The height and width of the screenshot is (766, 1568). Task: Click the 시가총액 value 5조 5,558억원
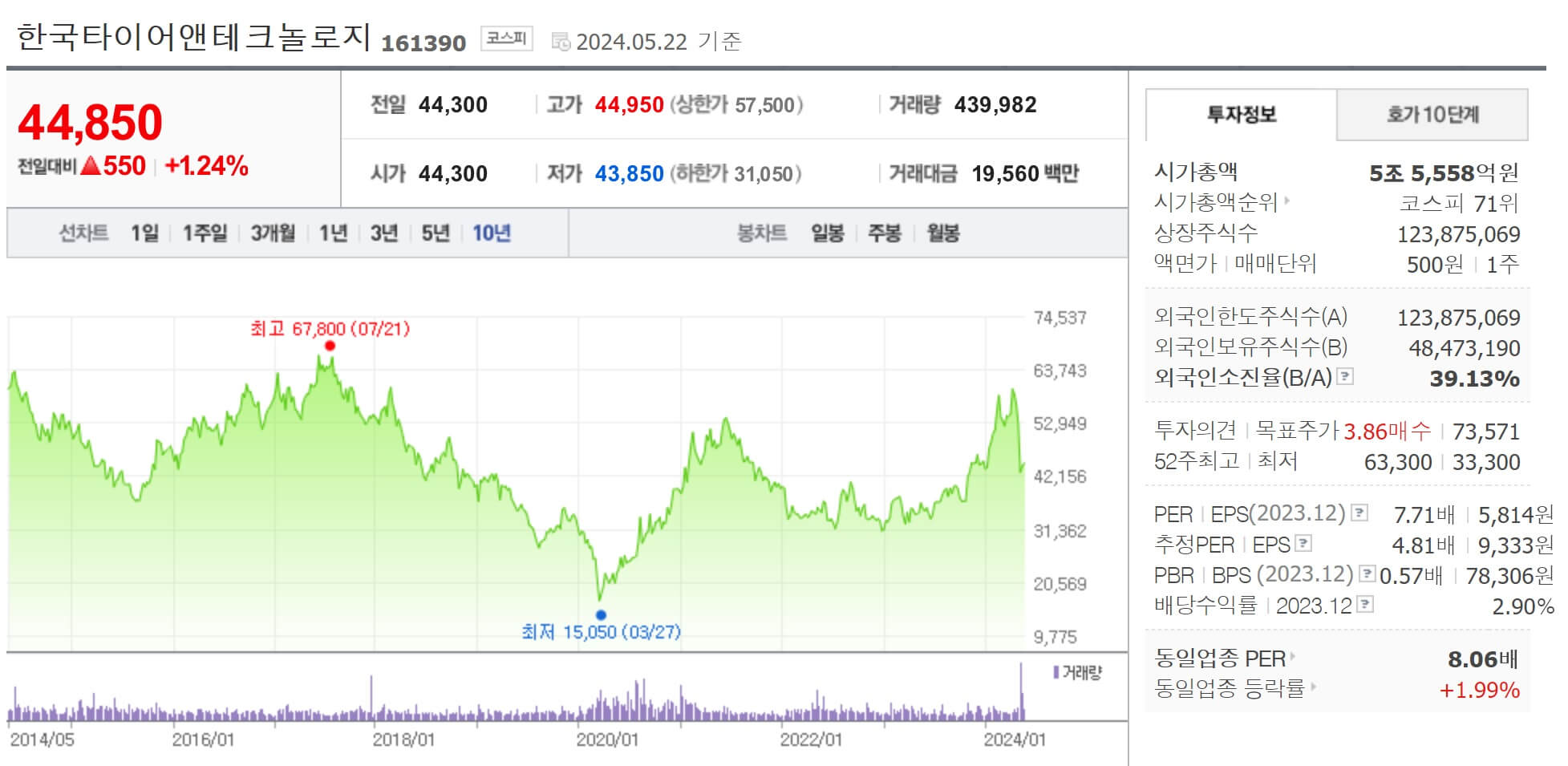1444,172
